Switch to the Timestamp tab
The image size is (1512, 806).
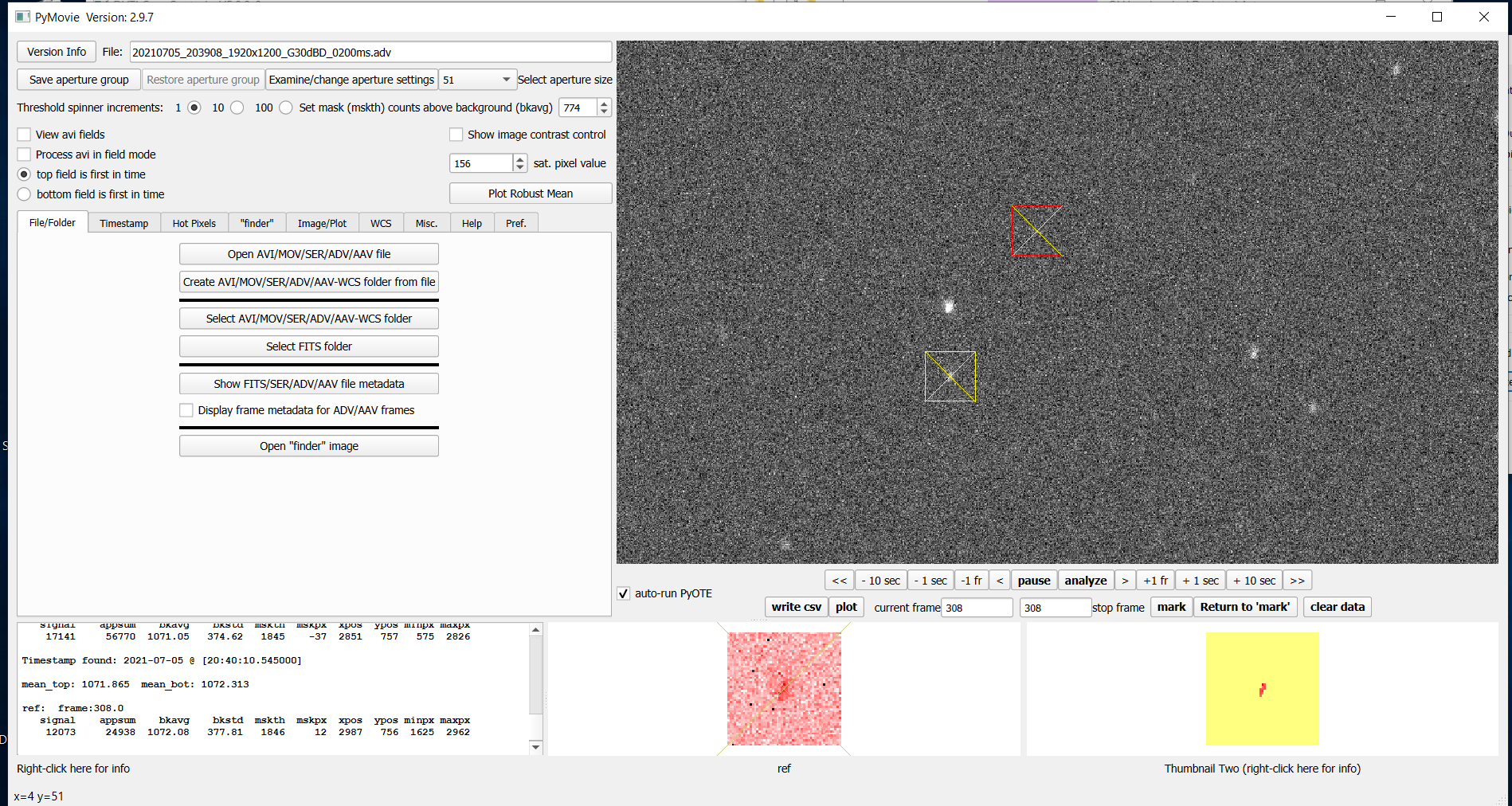pyautogui.click(x=123, y=224)
